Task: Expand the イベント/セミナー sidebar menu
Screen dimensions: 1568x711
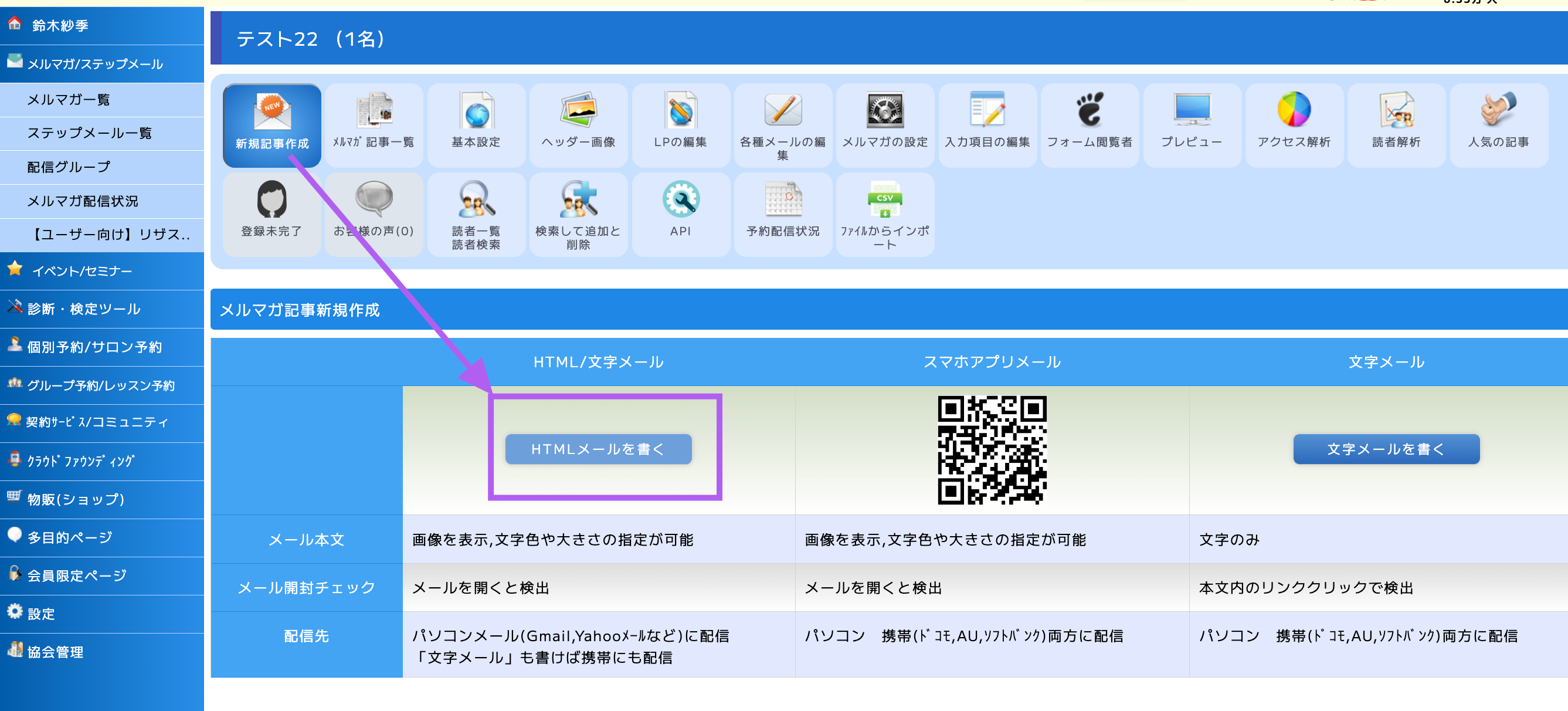Action: (x=82, y=271)
